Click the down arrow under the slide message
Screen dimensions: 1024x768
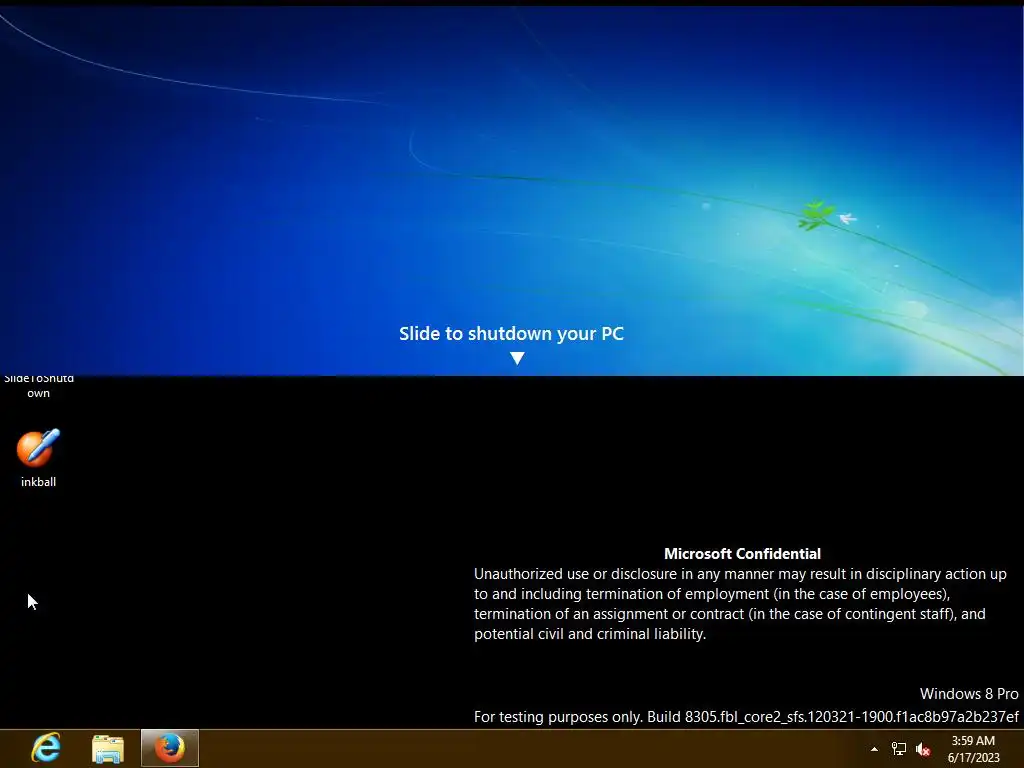517,358
